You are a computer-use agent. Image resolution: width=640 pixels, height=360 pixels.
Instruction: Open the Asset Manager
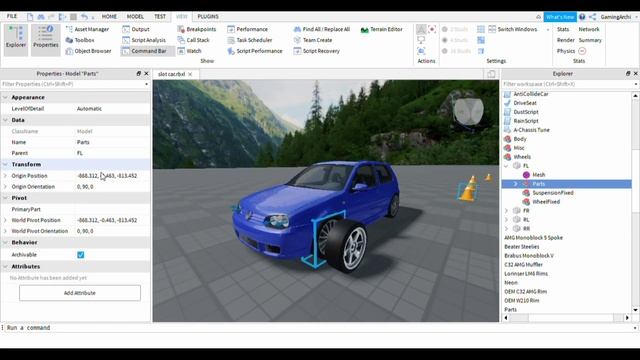pos(87,29)
